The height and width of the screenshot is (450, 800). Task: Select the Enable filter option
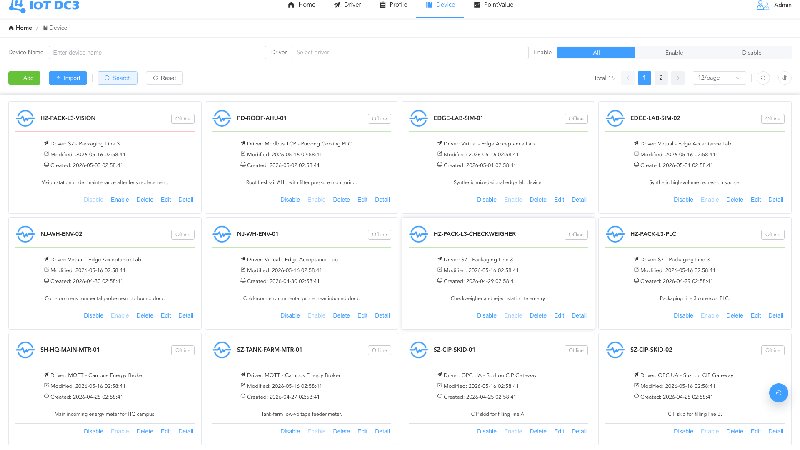[x=674, y=53]
